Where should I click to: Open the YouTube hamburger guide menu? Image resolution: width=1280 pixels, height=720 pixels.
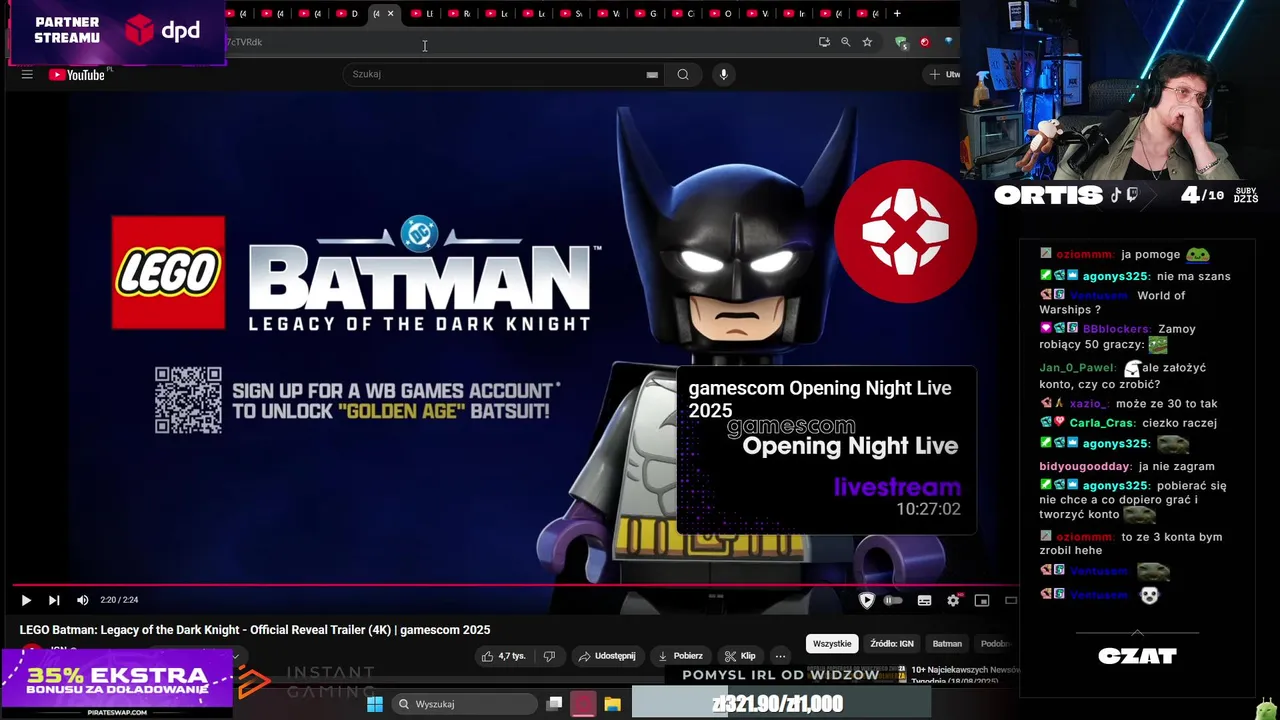point(27,74)
